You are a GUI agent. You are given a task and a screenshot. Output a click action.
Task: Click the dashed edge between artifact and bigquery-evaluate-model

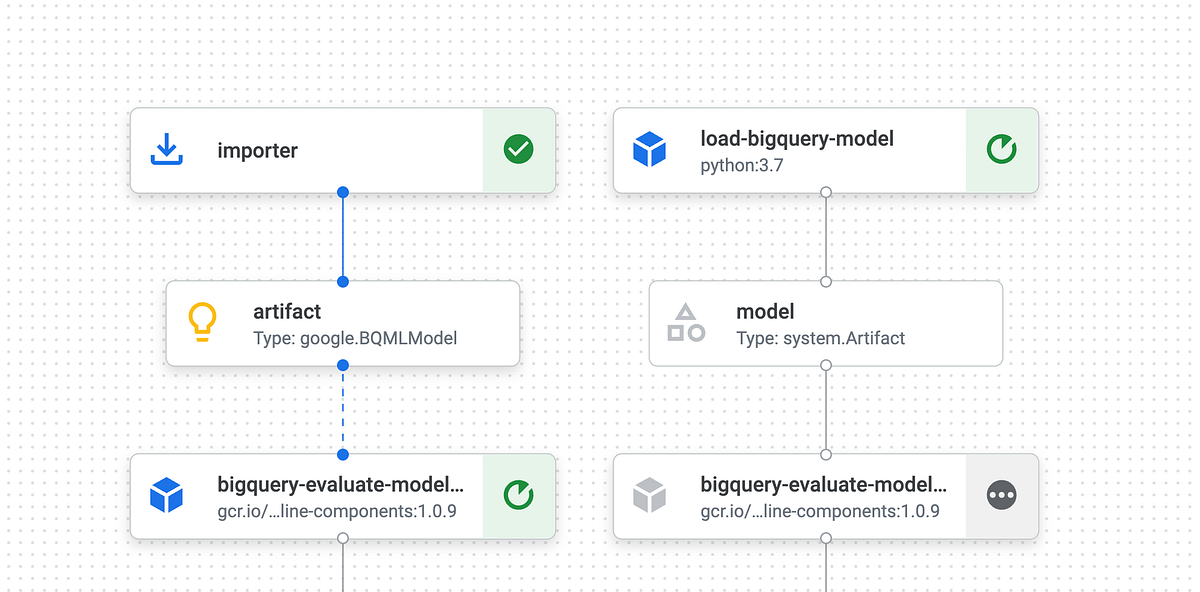click(x=343, y=410)
